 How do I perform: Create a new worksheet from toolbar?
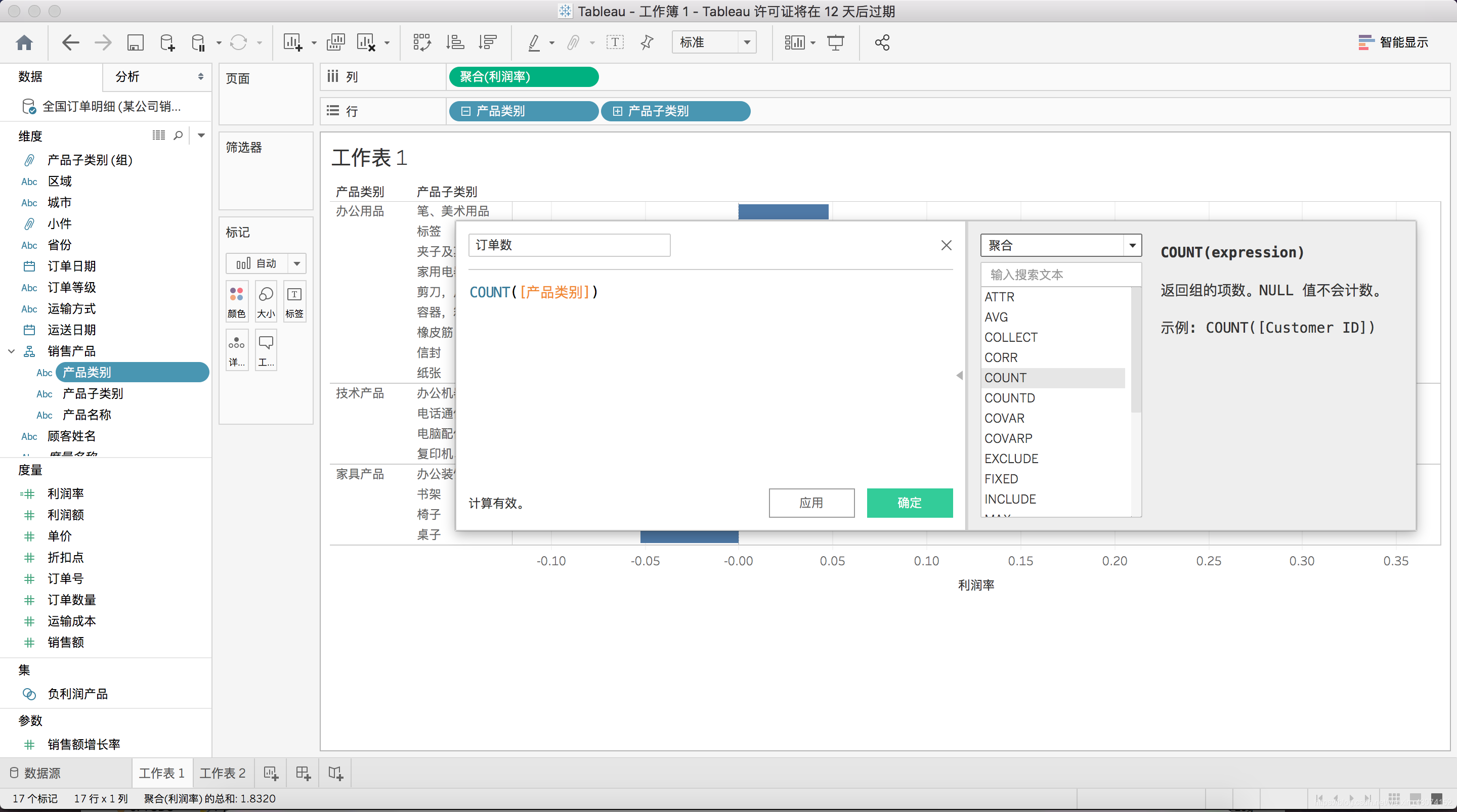click(x=293, y=42)
